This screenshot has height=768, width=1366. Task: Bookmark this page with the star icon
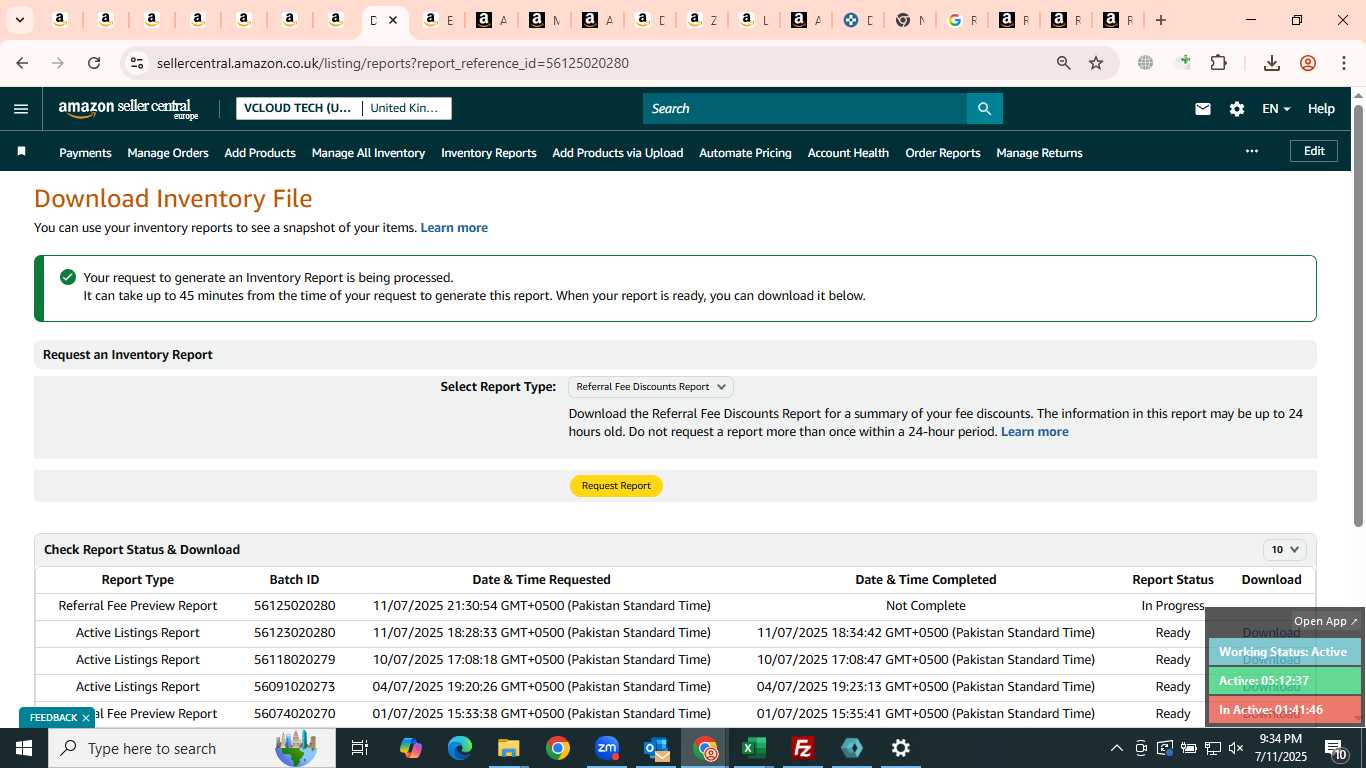[1096, 63]
